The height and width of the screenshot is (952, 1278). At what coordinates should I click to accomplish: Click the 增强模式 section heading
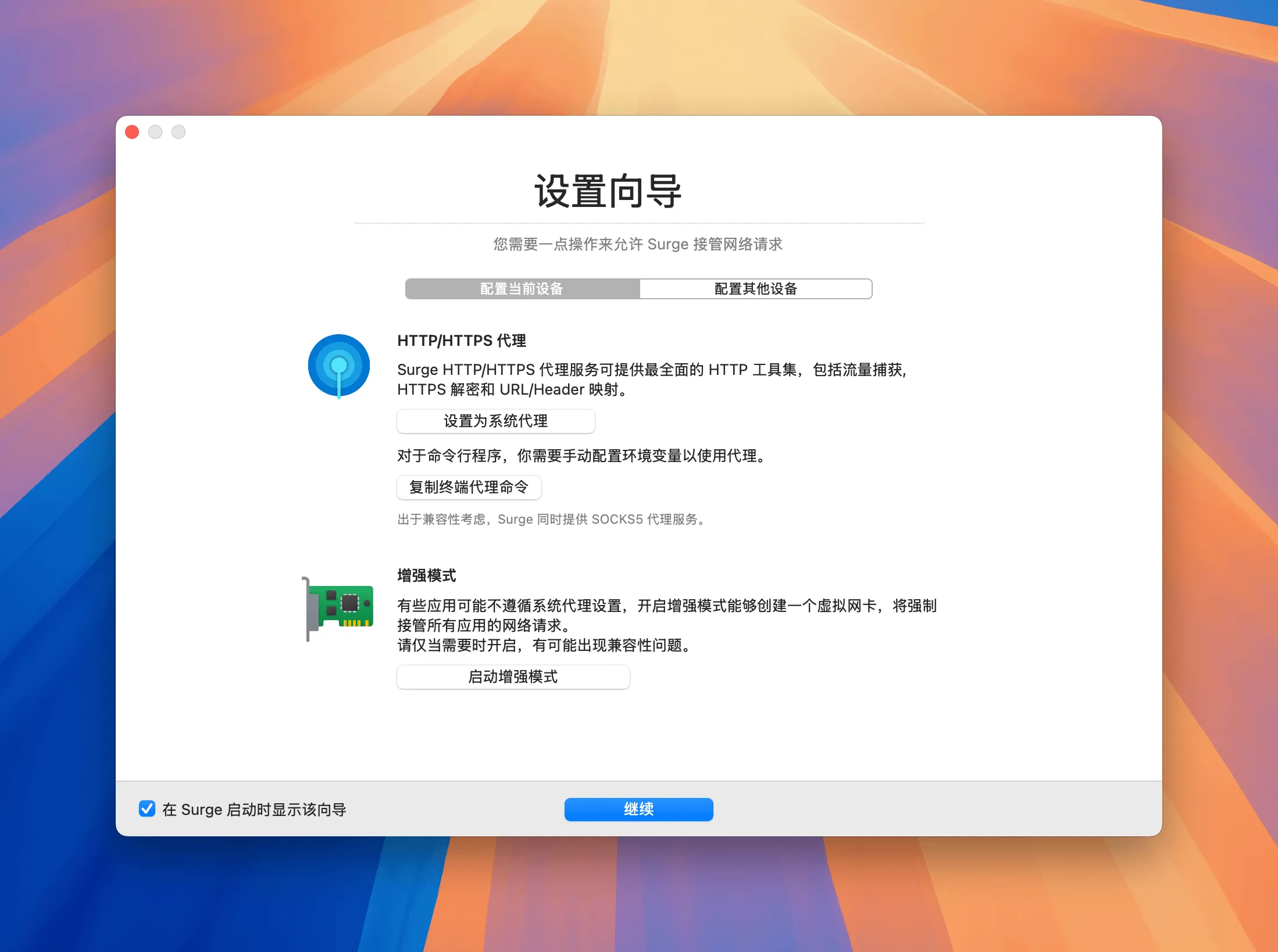[x=426, y=576]
